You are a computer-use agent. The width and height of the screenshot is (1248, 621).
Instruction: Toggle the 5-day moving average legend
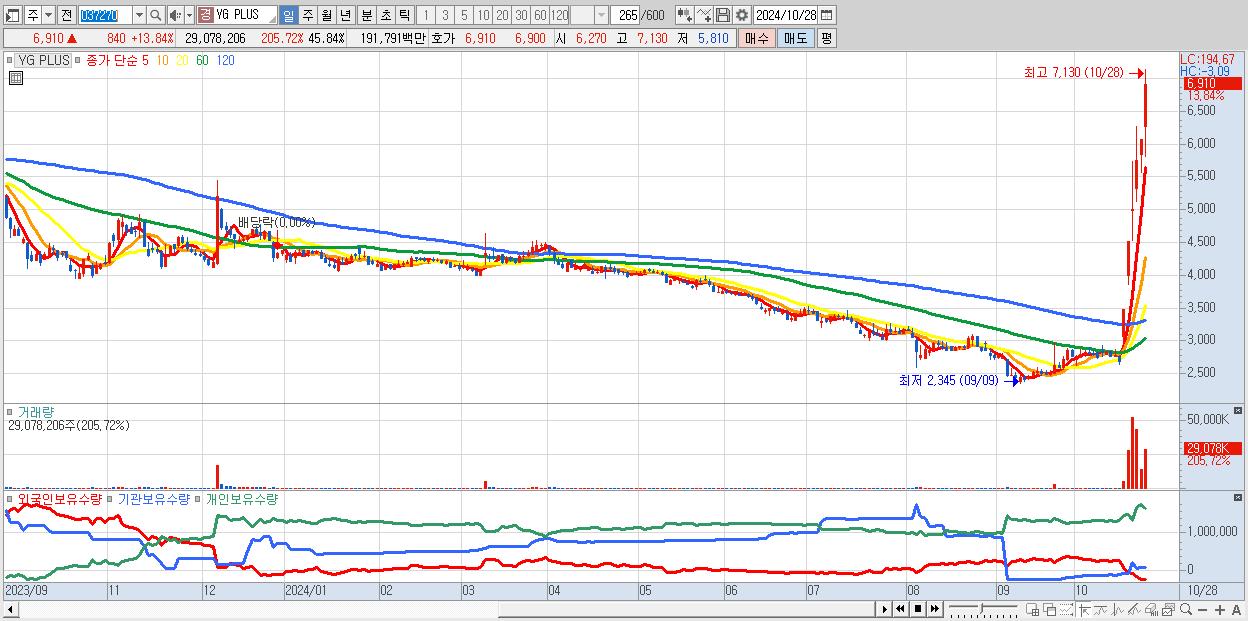coord(145,60)
